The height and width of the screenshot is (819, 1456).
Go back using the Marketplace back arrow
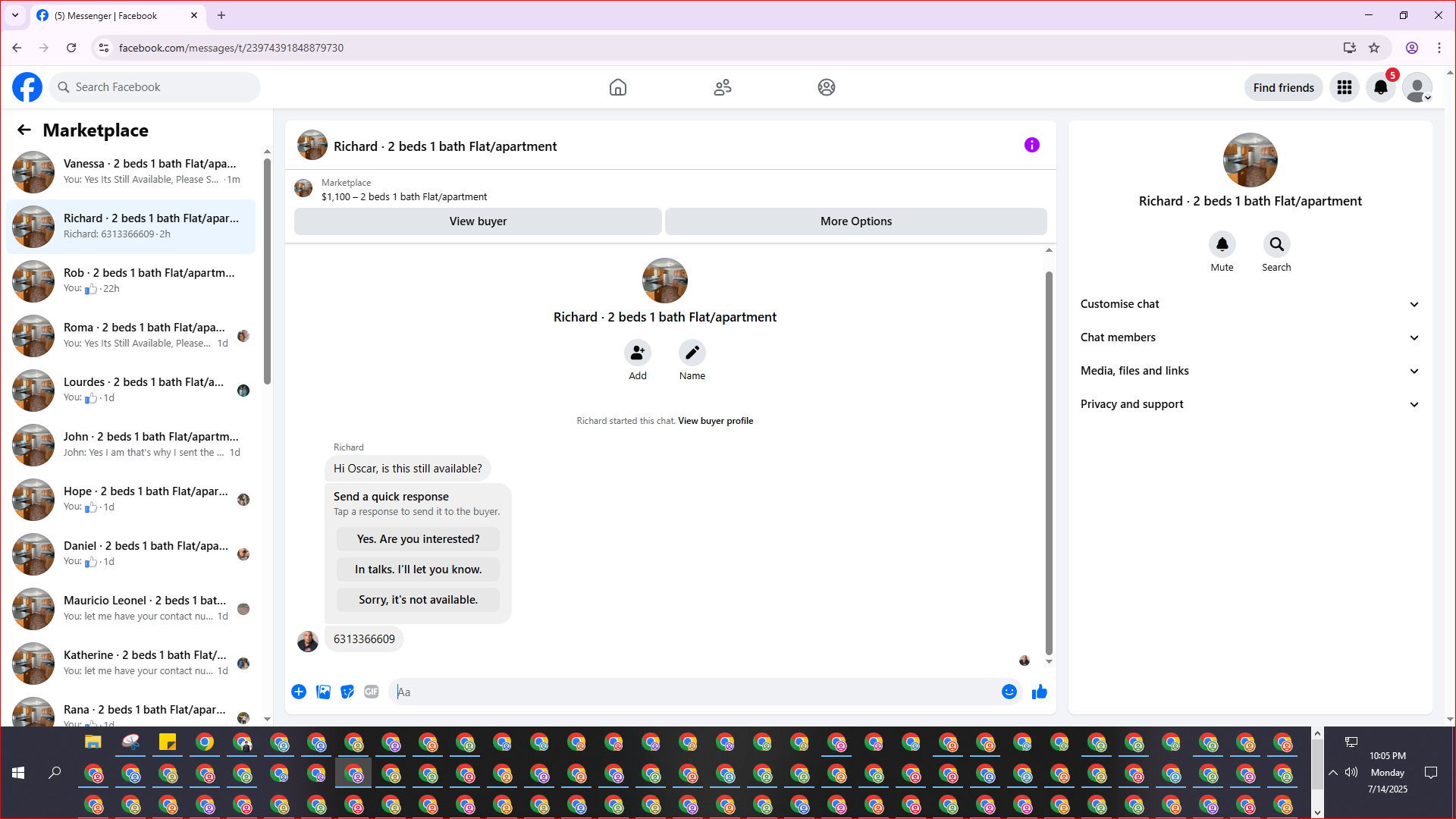tap(24, 130)
